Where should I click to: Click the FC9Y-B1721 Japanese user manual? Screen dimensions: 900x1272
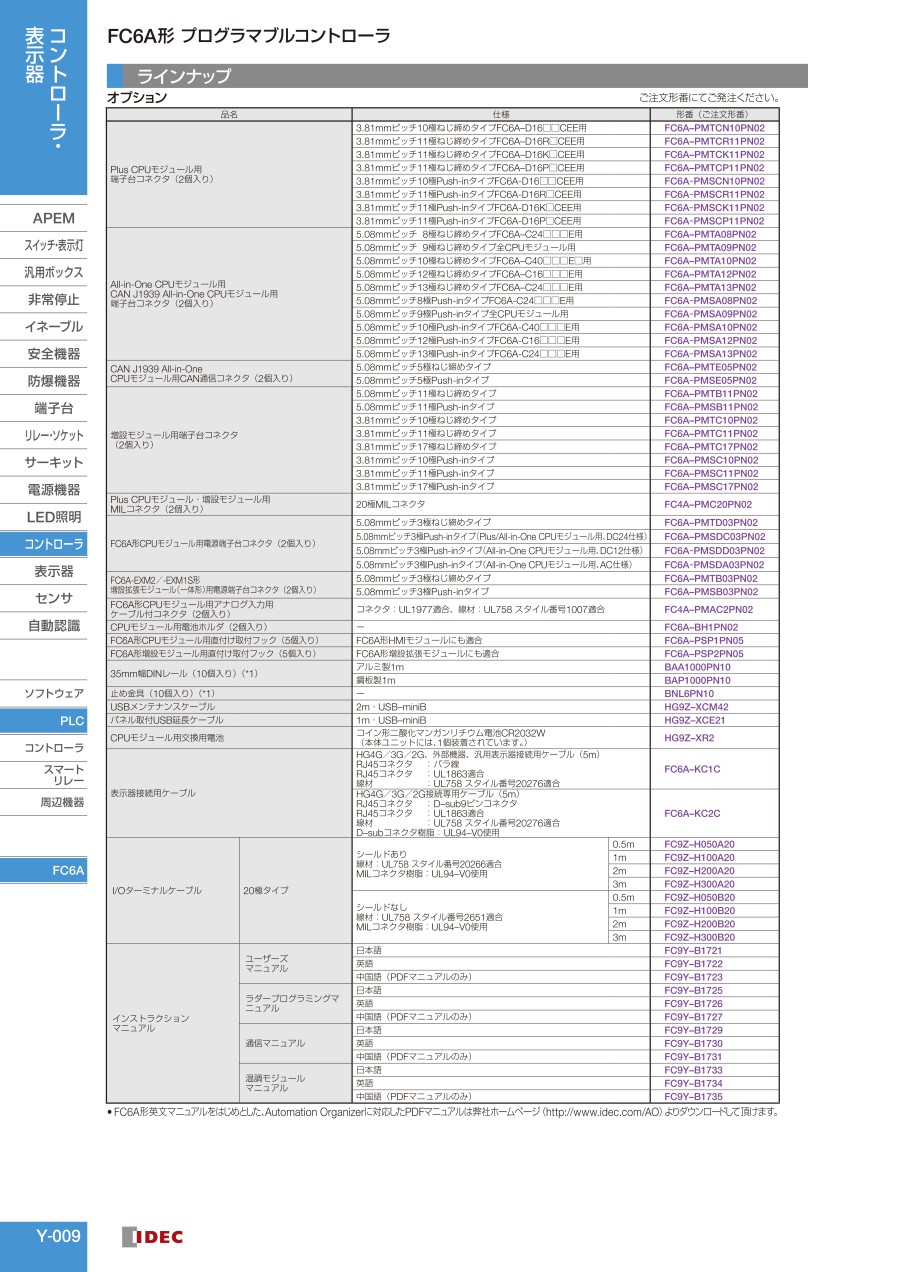[693, 950]
